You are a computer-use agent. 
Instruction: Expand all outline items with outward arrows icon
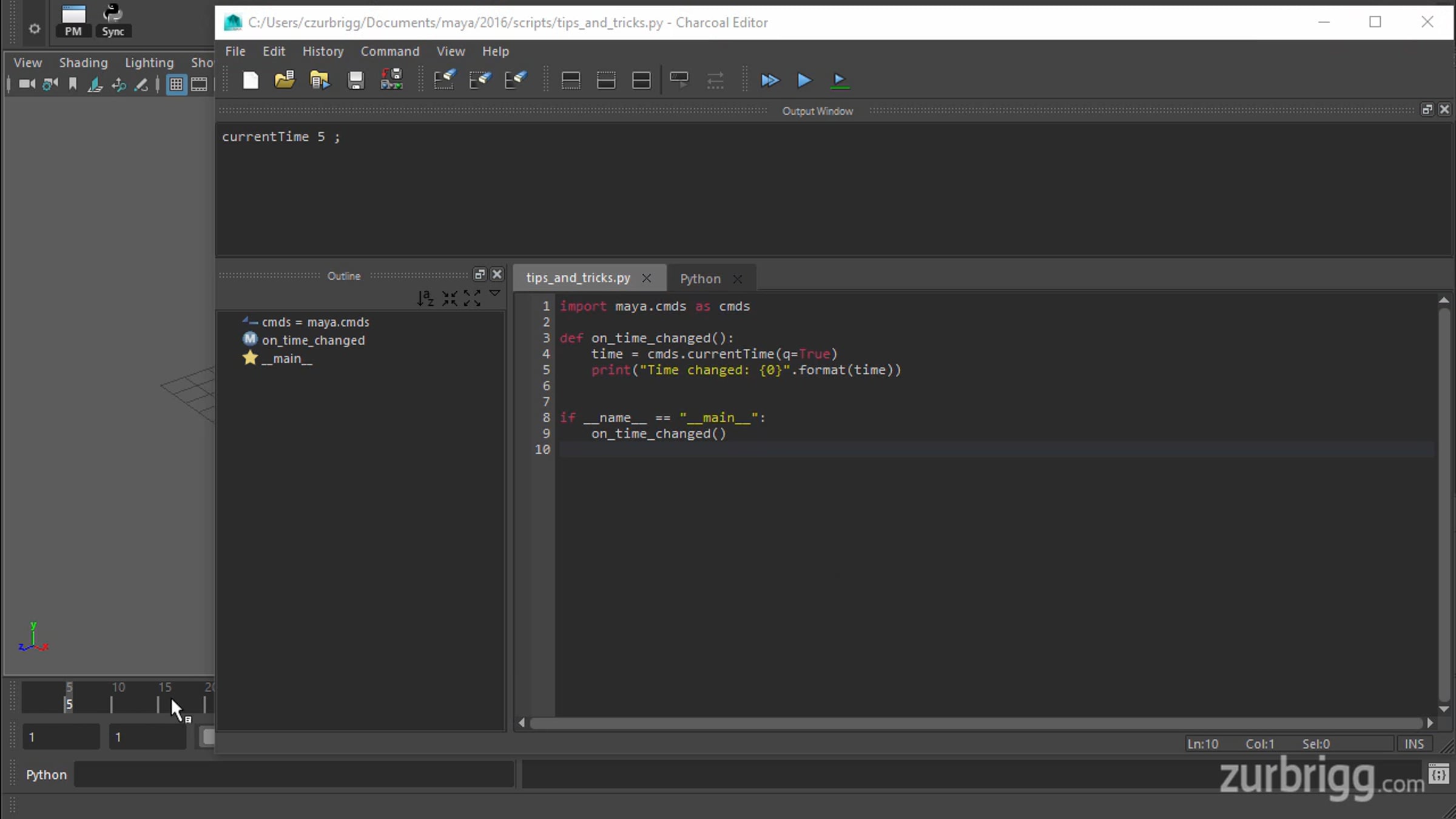472,298
